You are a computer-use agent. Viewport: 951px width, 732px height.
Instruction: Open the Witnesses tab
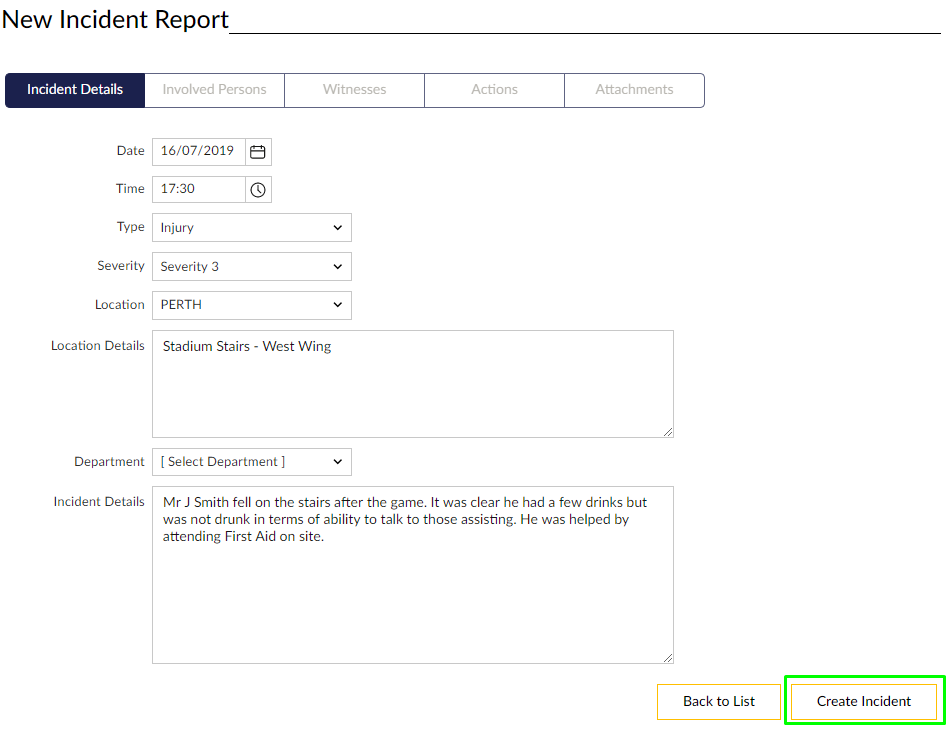pos(354,90)
